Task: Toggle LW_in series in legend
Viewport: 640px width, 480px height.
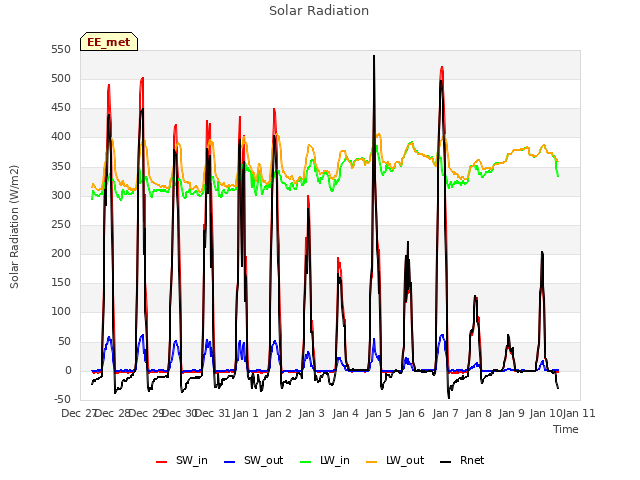Action: point(325,461)
